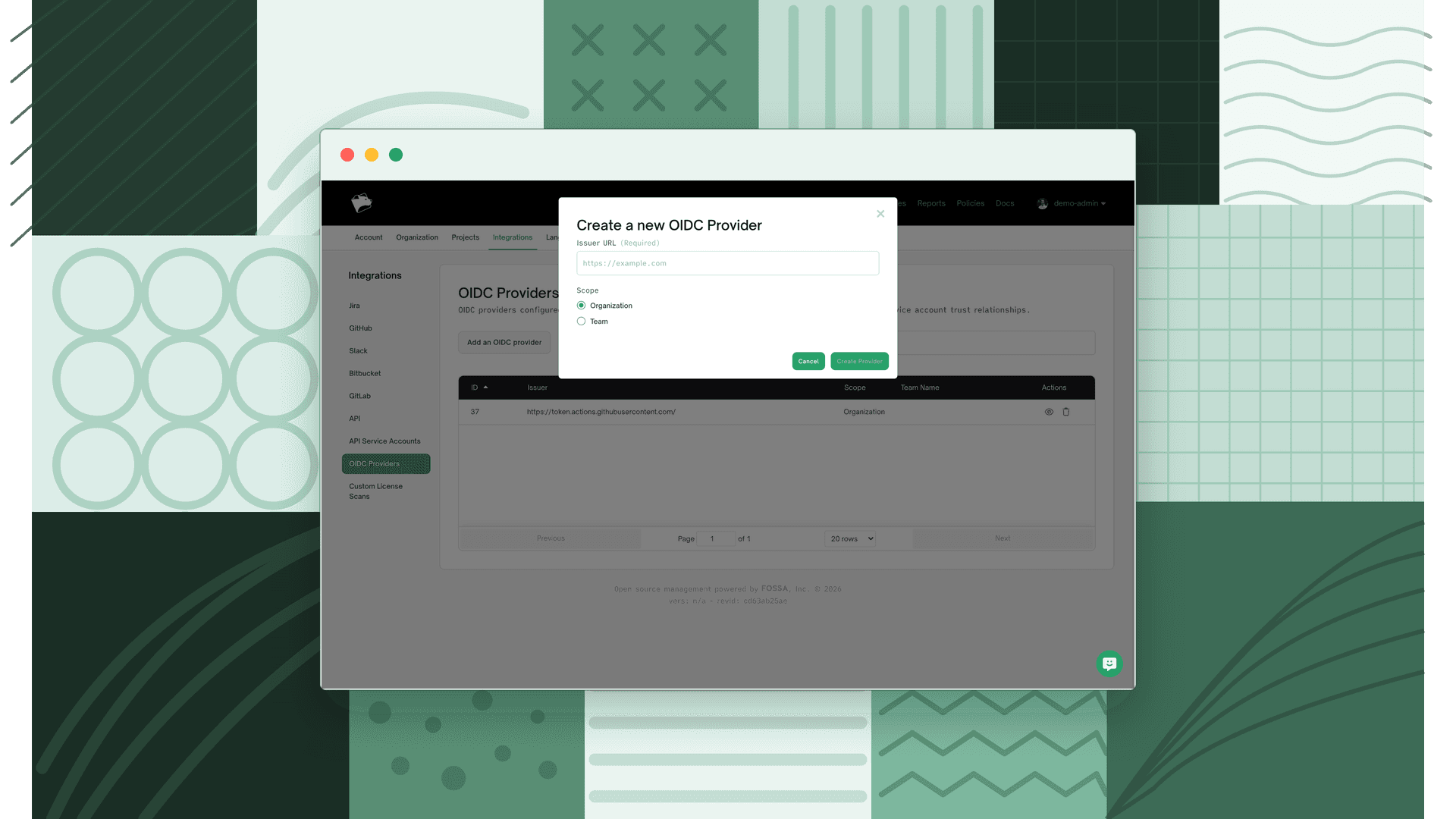1456x819 pixels.
Task: Click the Previous page button
Action: click(x=551, y=538)
